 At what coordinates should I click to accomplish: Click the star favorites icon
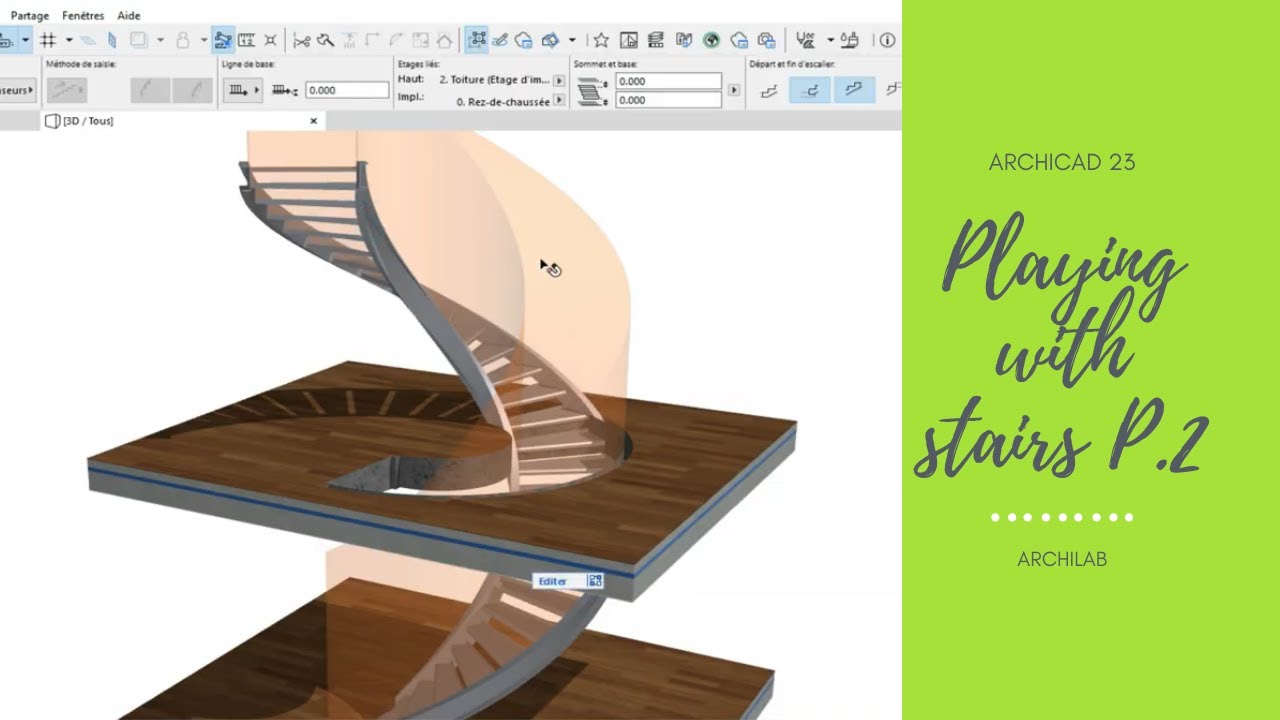click(601, 40)
